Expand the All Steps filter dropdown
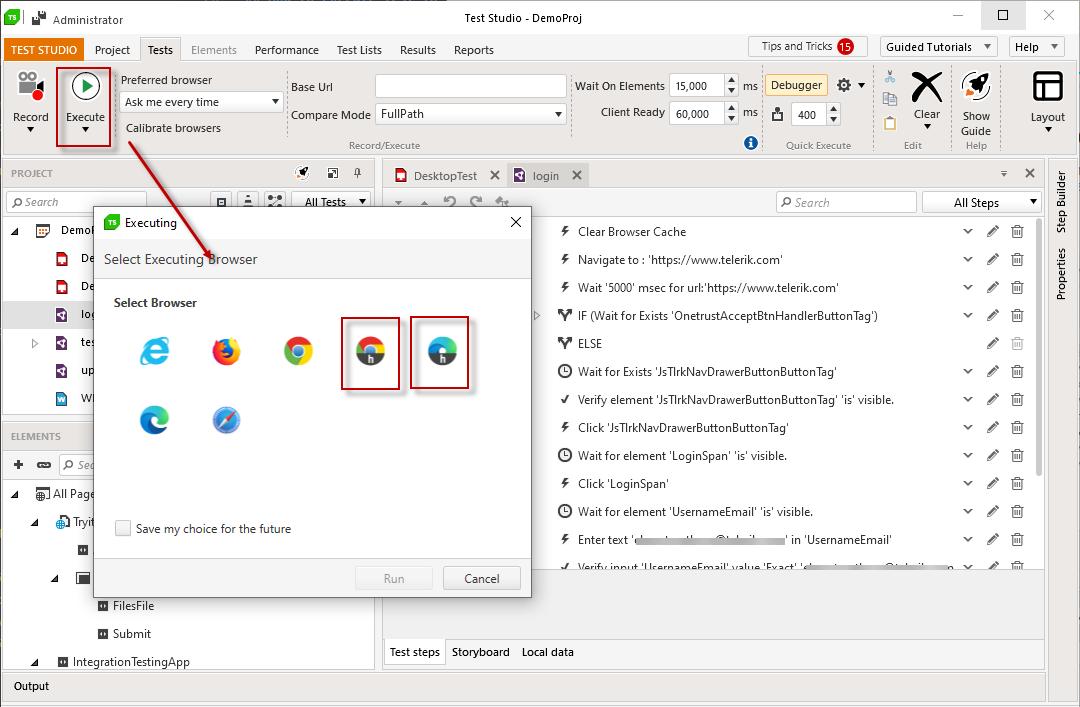The image size is (1080, 707). pos(982,202)
